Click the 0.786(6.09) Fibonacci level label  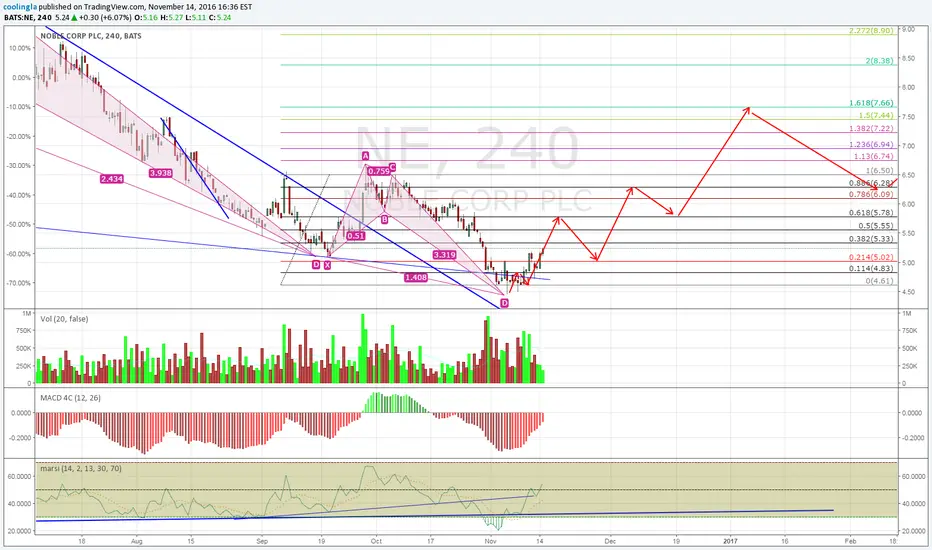click(x=871, y=194)
